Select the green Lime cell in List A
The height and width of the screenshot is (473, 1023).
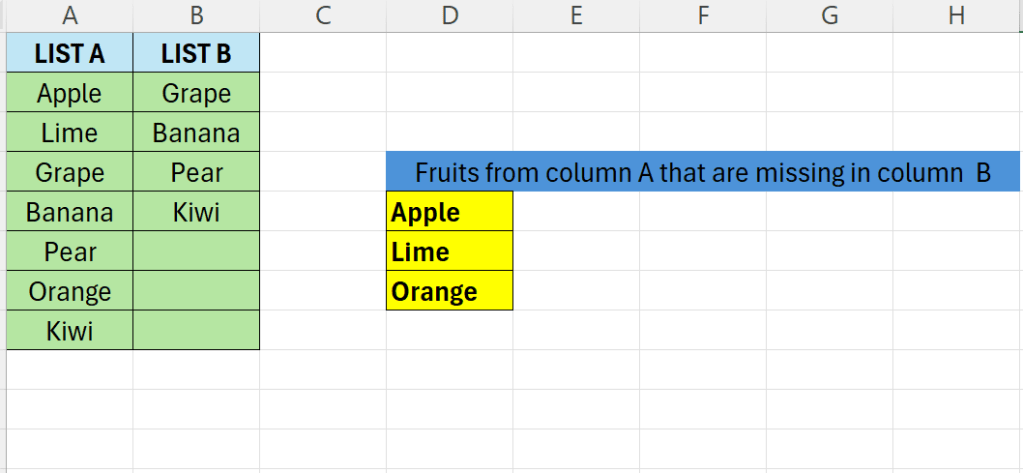click(69, 133)
